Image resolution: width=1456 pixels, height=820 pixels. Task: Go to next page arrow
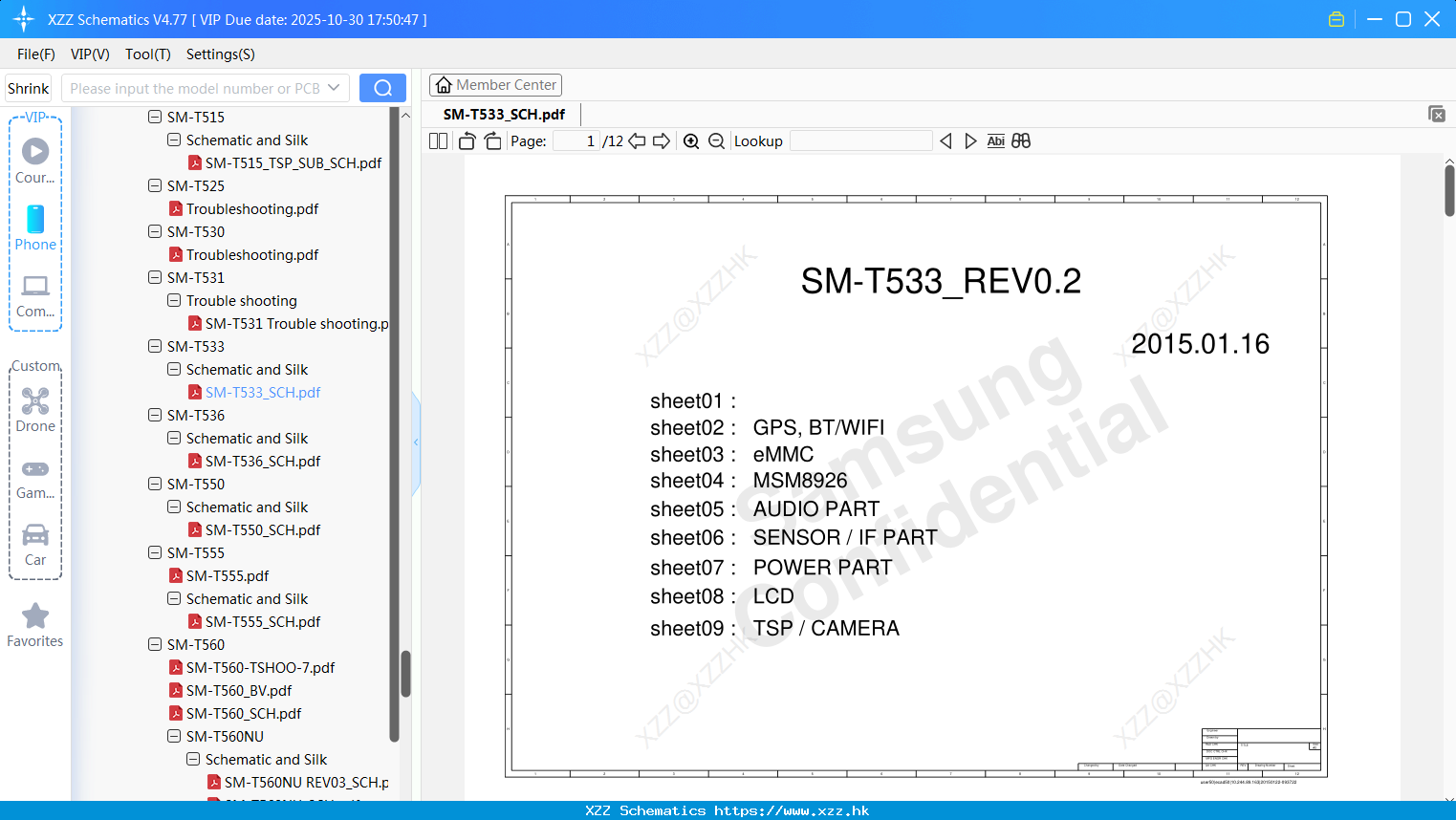[662, 140]
